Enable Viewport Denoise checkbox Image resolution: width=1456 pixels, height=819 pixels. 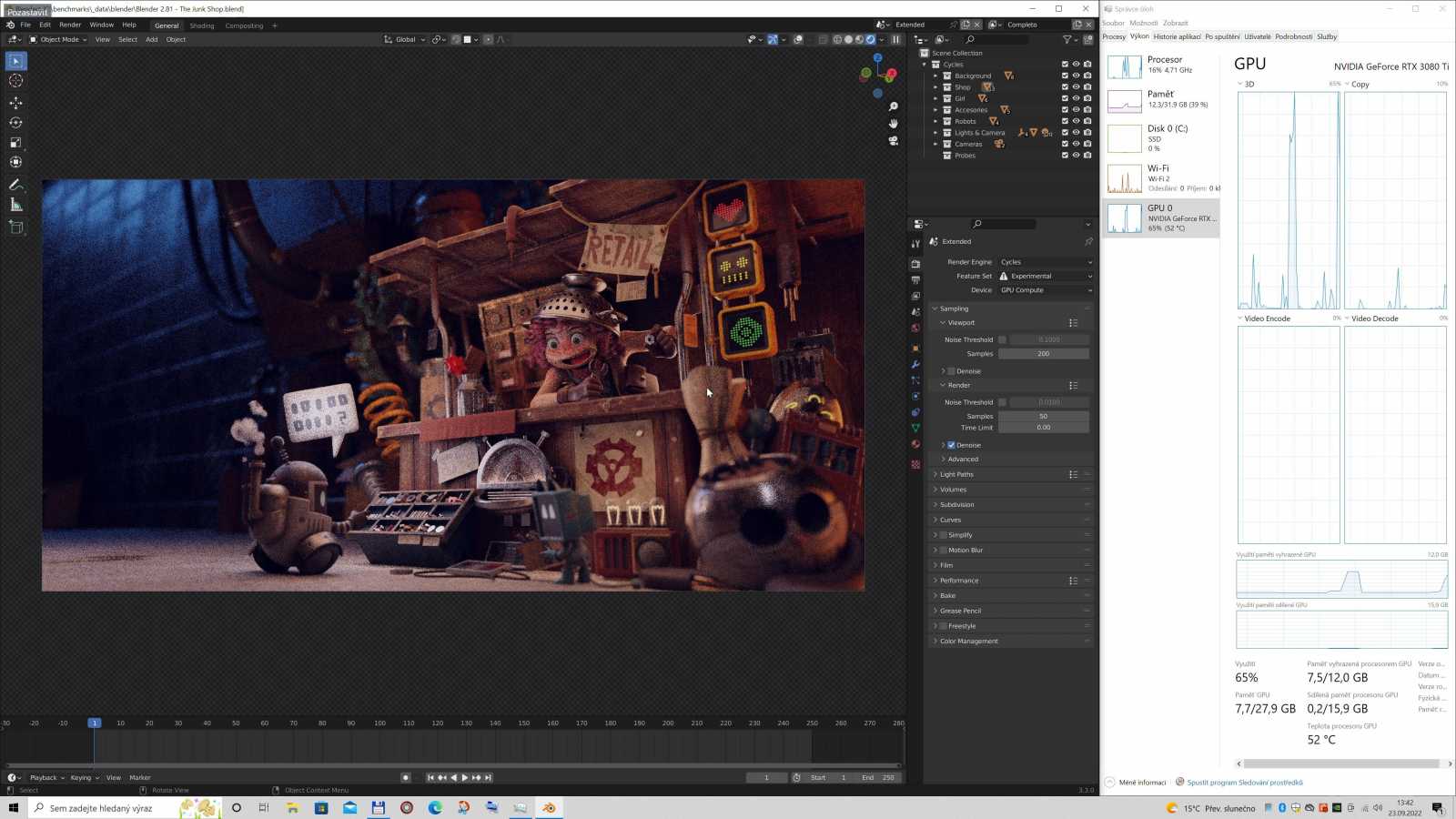pos(951,371)
